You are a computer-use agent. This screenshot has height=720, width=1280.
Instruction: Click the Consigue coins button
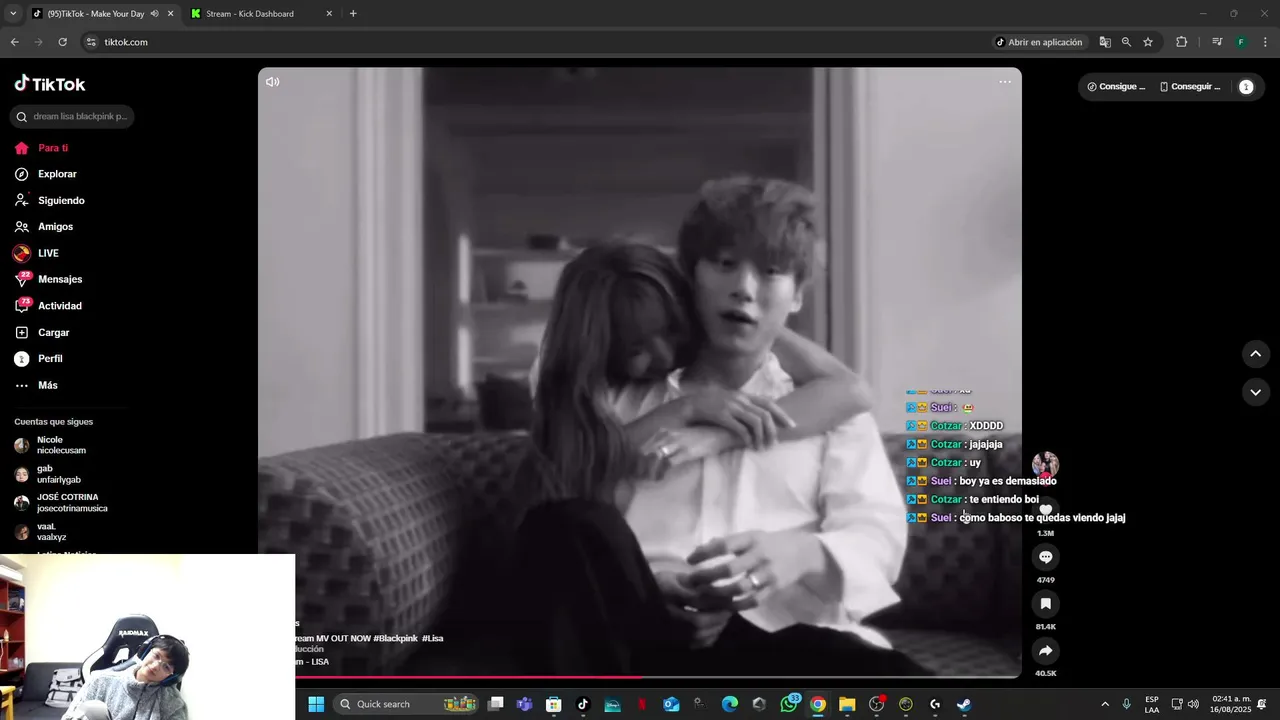coord(1116,87)
